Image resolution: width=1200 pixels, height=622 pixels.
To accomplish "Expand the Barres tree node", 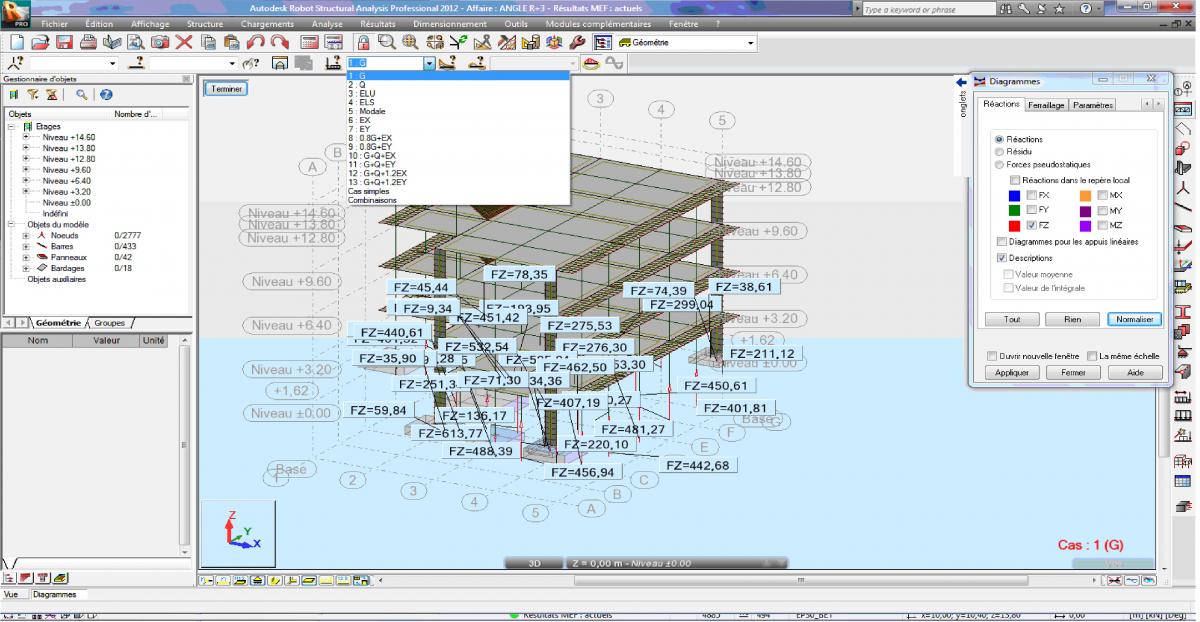I will (26, 246).
